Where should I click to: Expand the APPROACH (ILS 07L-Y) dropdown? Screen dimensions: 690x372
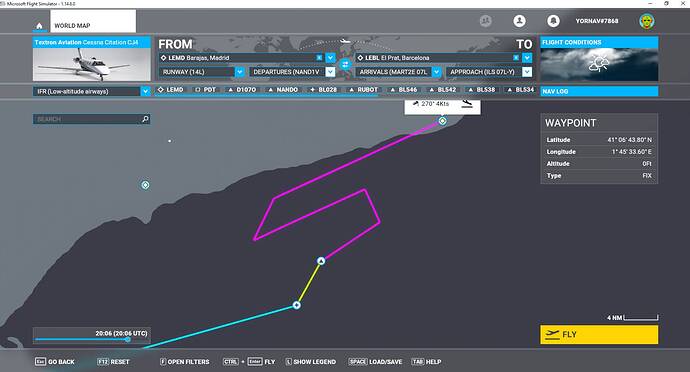pos(527,72)
